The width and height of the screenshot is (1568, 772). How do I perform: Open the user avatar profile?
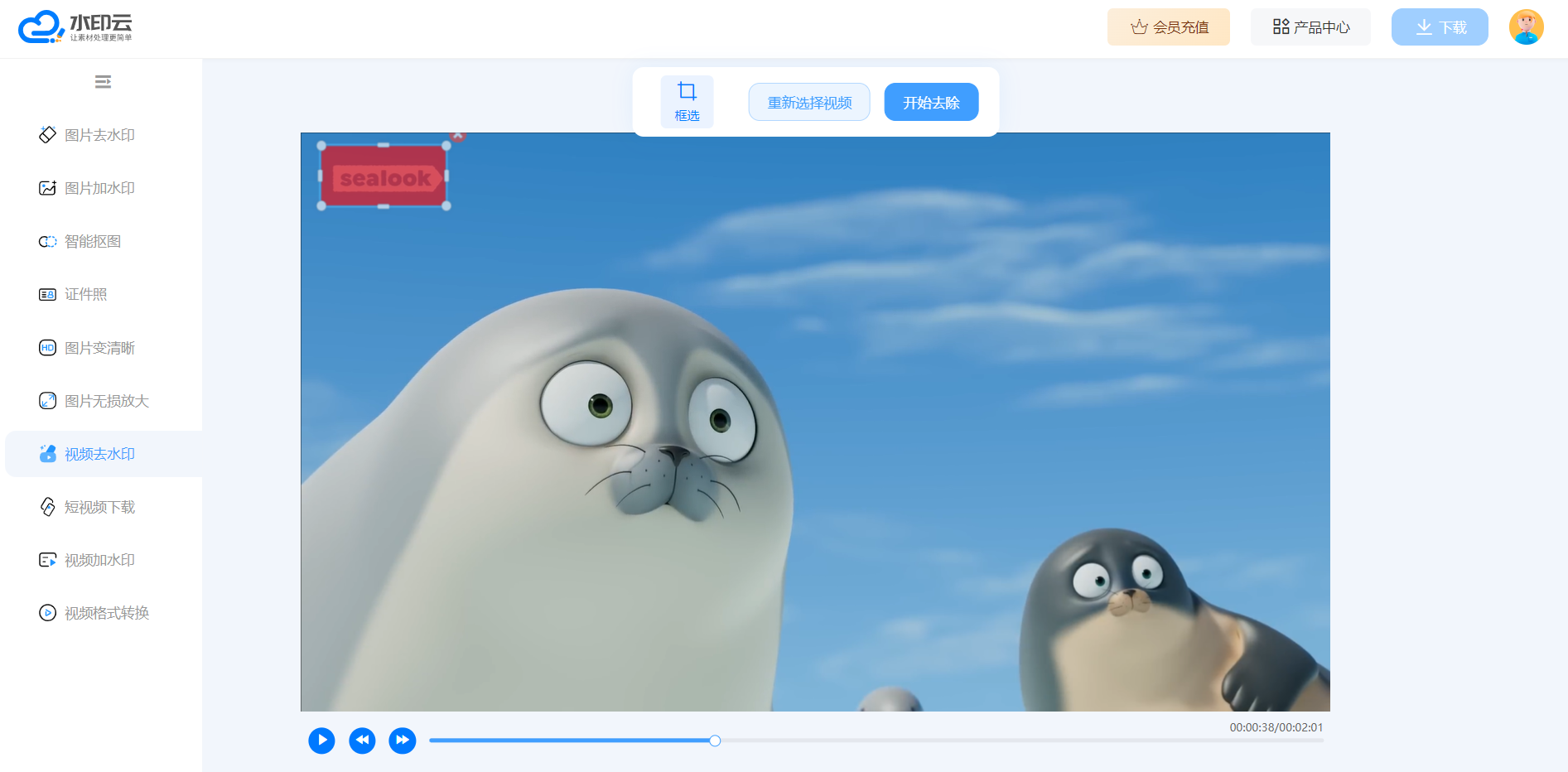coord(1526,27)
